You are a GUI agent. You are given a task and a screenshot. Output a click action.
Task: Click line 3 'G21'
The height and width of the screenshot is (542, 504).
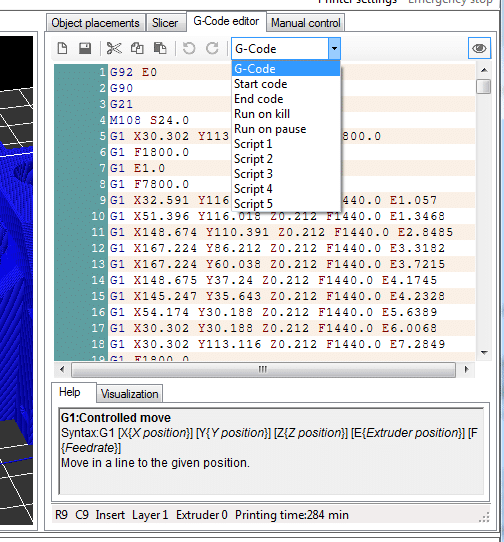121,104
